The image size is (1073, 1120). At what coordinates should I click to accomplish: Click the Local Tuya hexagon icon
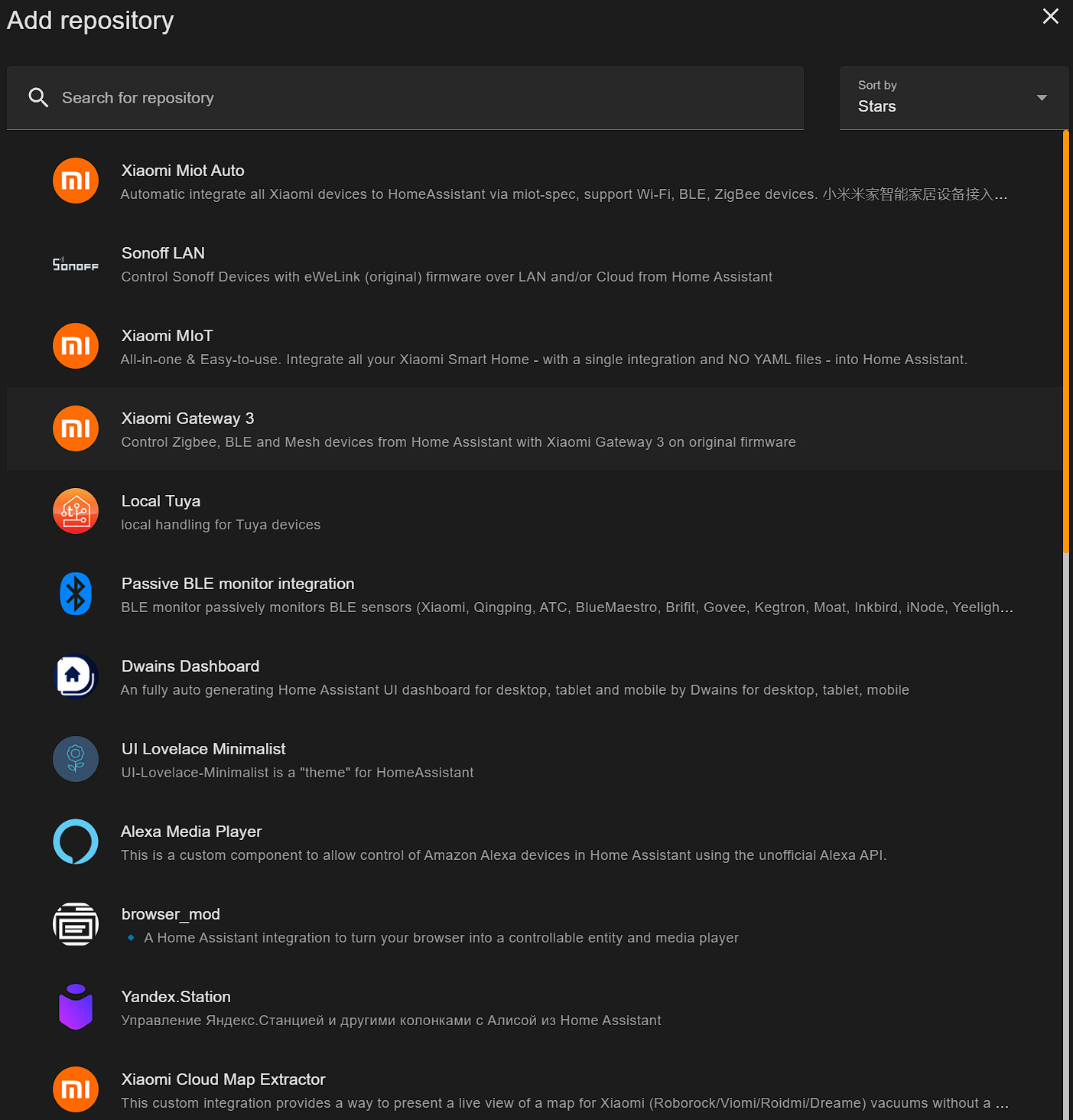pyautogui.click(x=75, y=511)
